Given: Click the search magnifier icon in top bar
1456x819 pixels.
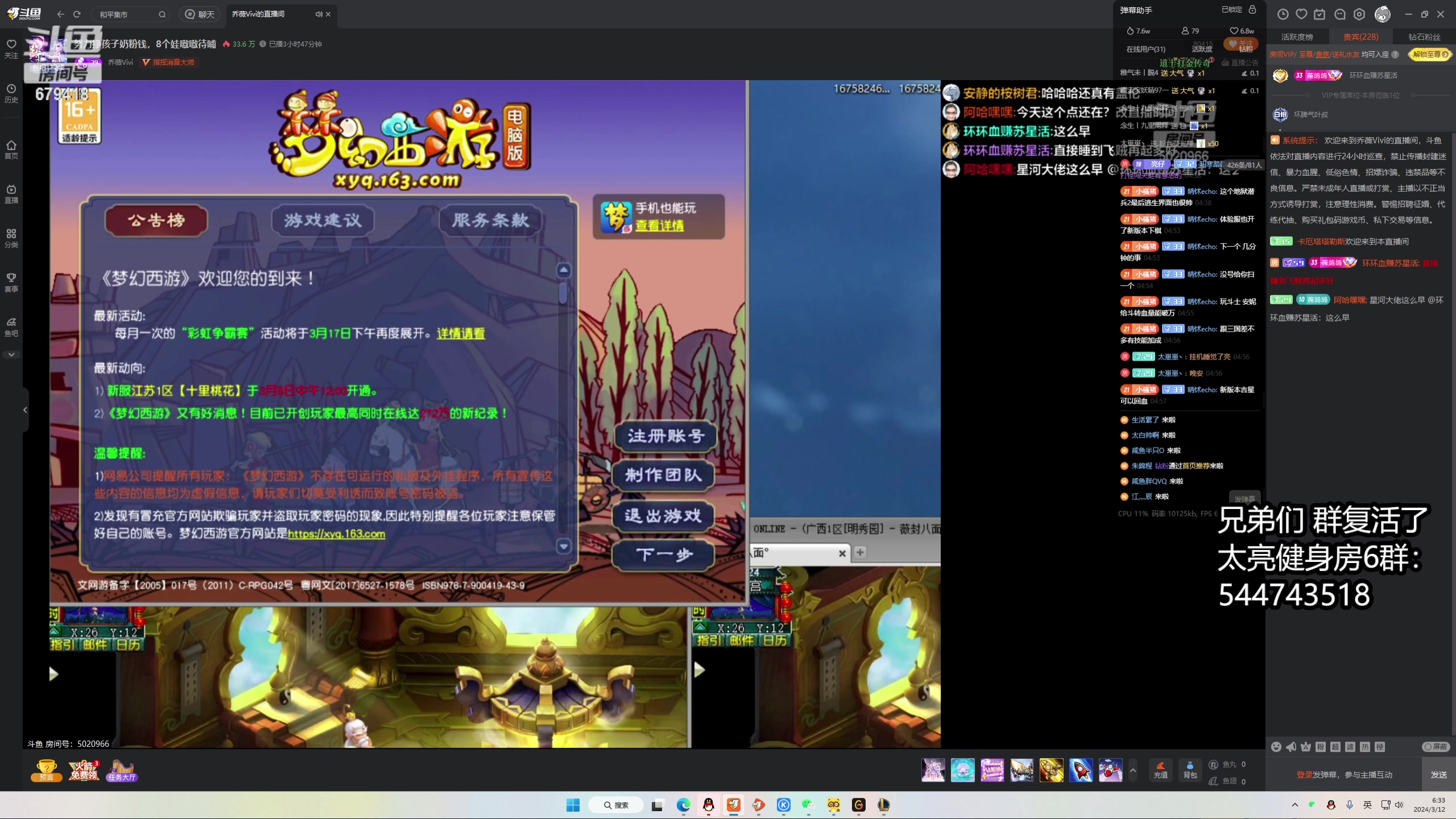Looking at the screenshot, I should click(x=162, y=14).
